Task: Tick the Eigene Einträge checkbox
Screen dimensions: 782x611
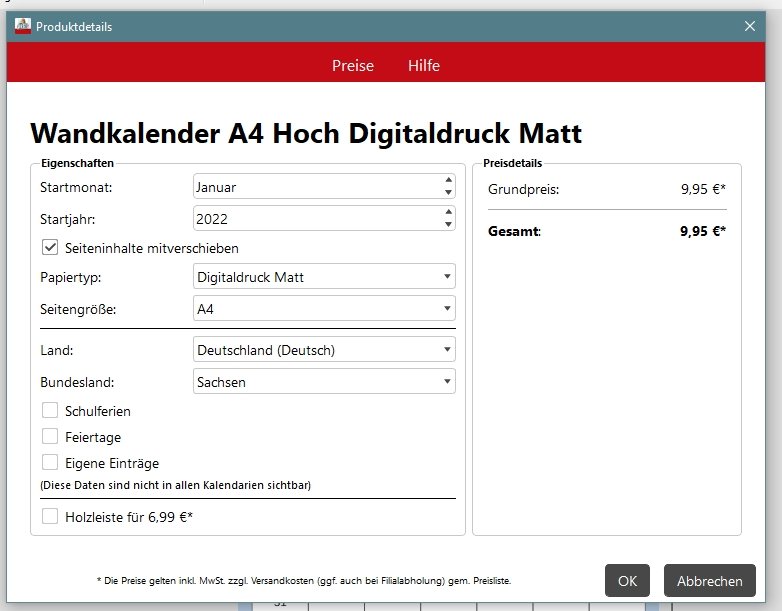Action: [50, 463]
